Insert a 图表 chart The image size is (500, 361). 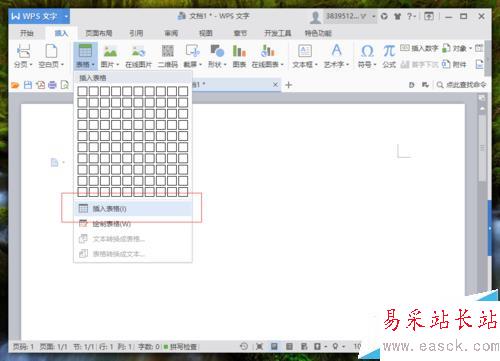(x=239, y=55)
